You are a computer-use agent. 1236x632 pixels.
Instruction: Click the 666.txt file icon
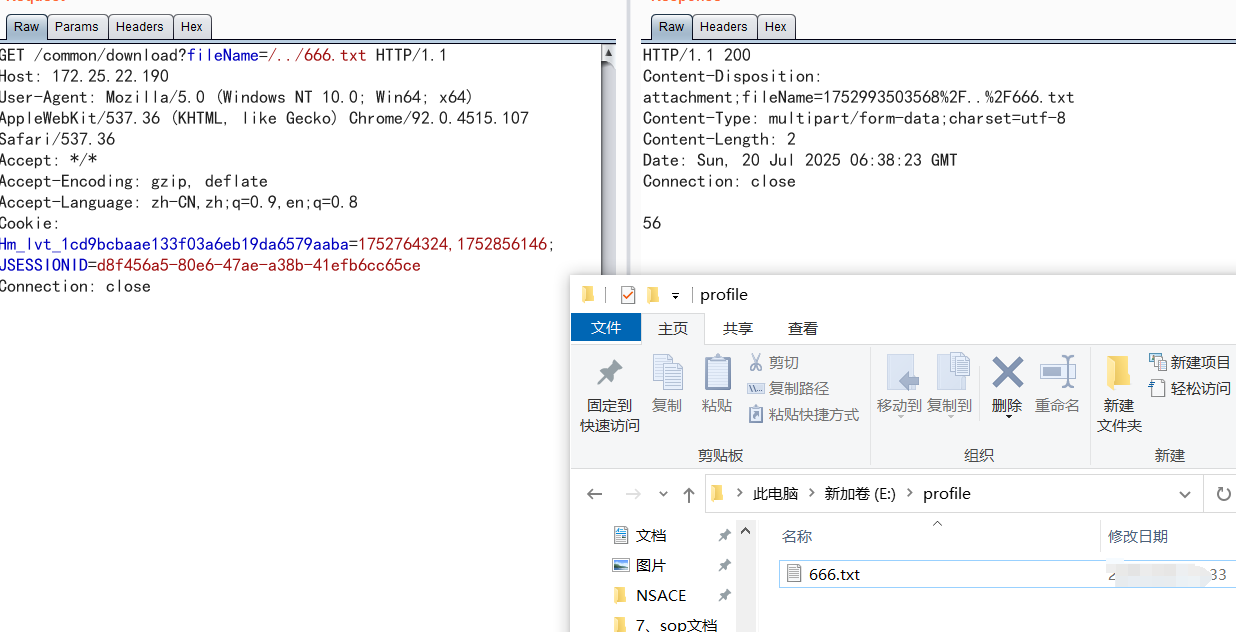click(x=794, y=574)
